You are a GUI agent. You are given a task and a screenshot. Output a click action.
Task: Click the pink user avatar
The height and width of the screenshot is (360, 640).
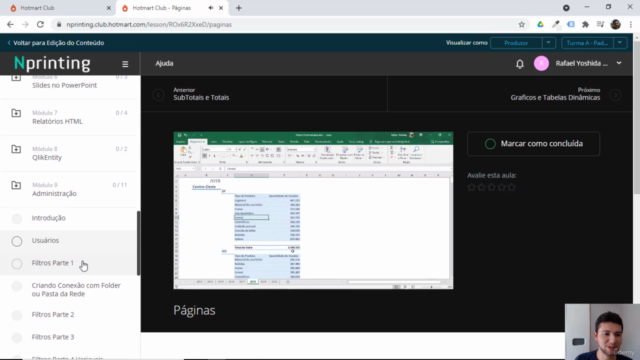(541, 63)
